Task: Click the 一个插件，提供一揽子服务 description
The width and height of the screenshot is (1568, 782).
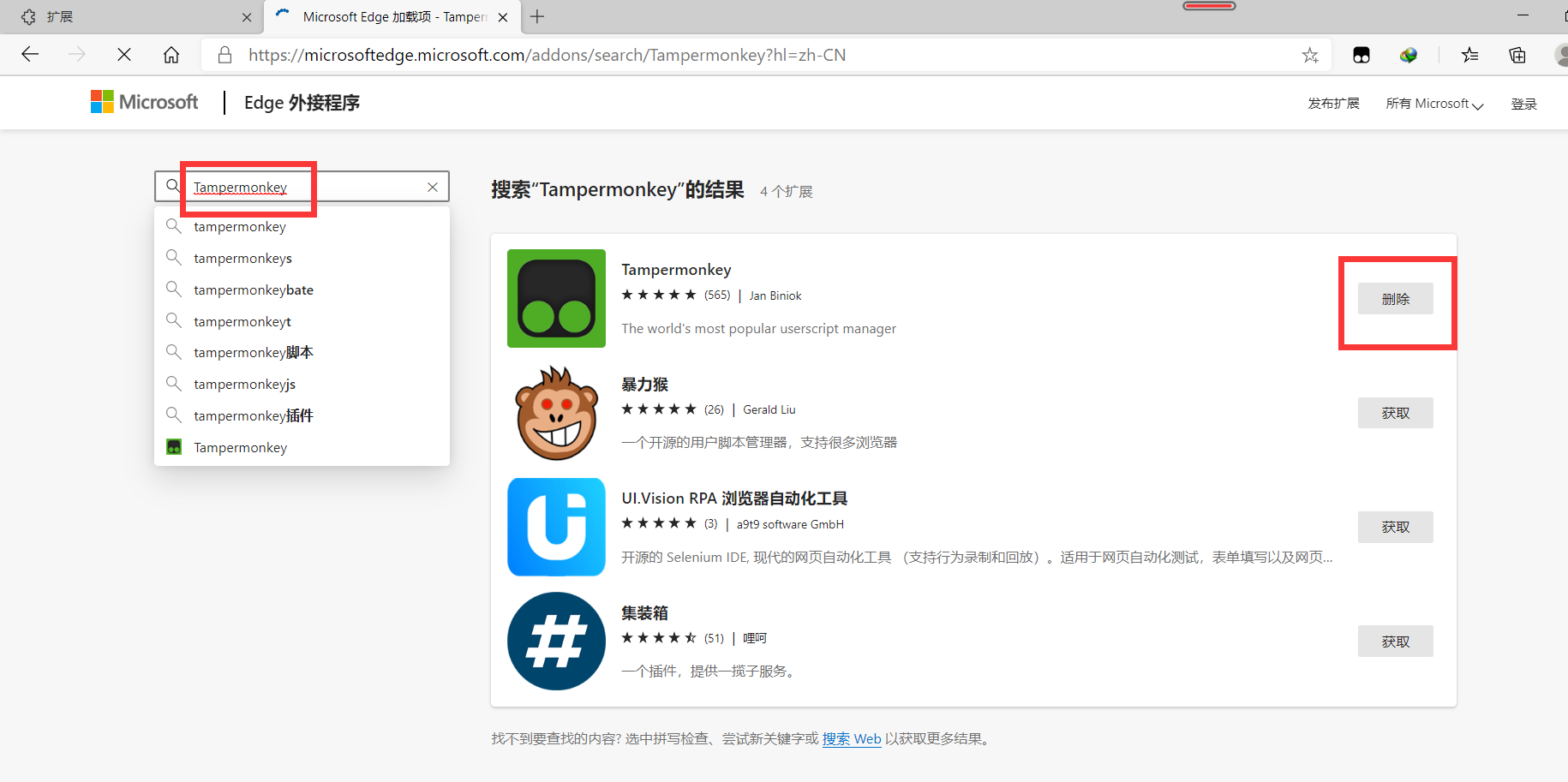Action: tap(710, 672)
